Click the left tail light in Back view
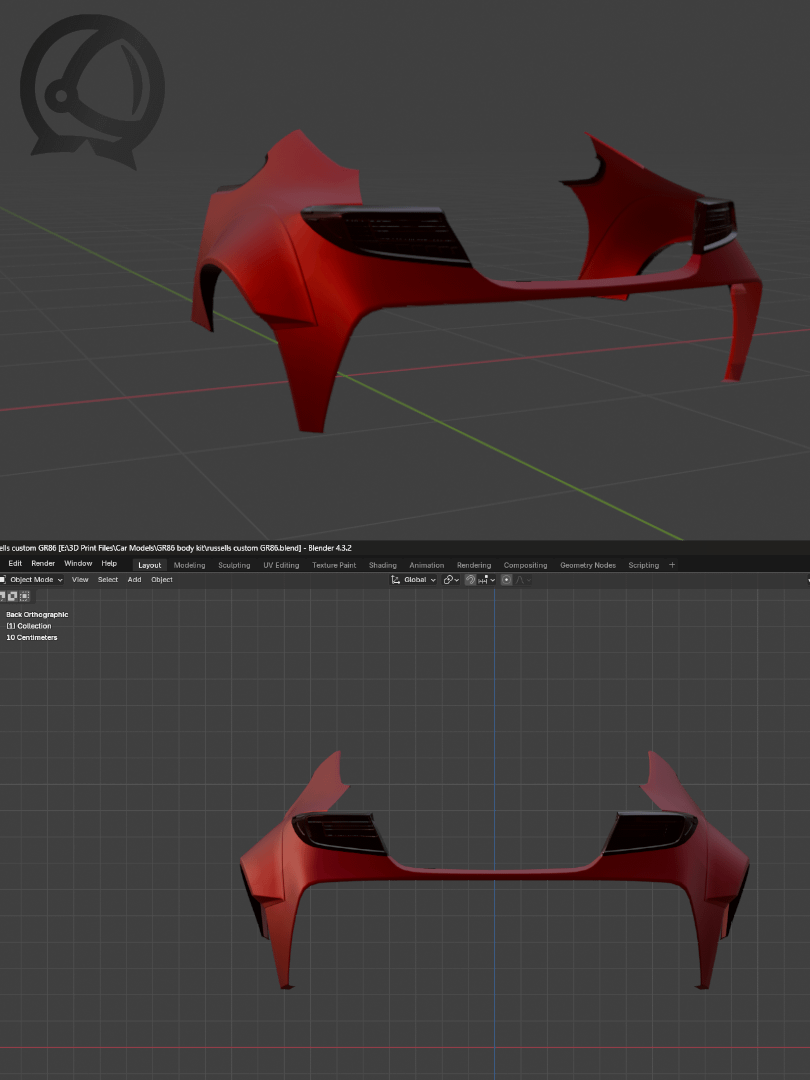 click(x=338, y=832)
